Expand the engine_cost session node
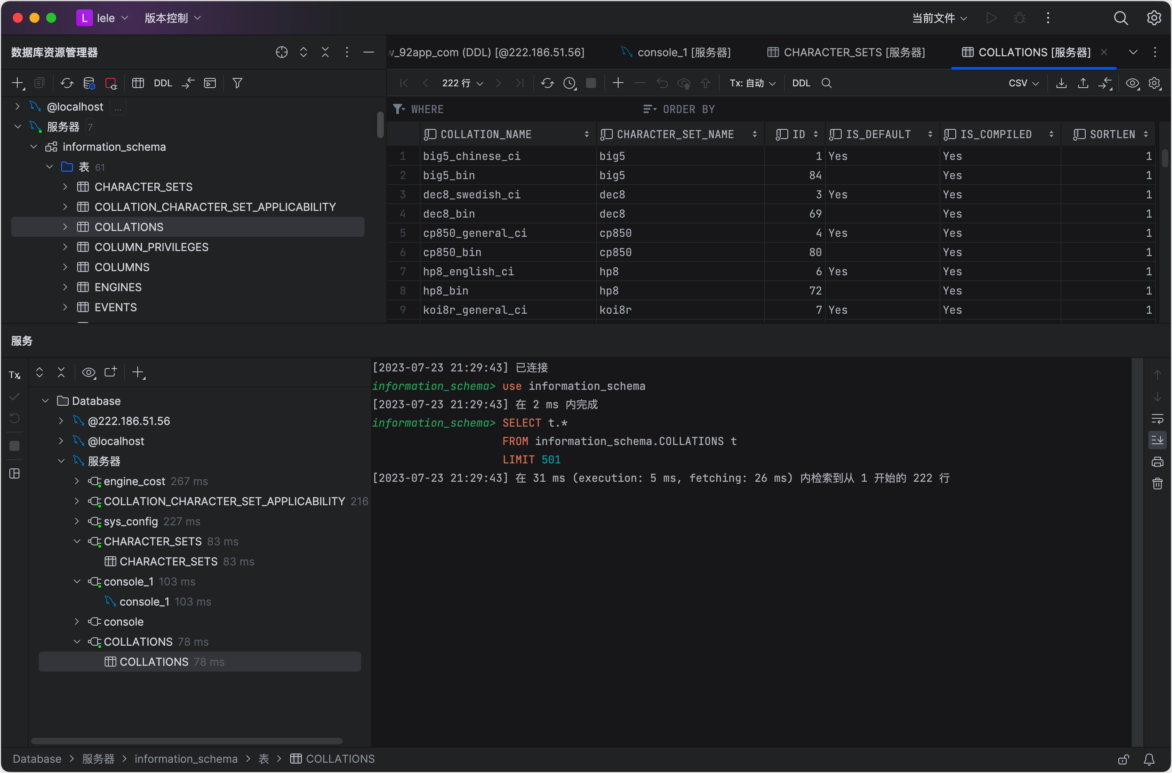Screen dimensions: 1172x773 tap(77, 481)
